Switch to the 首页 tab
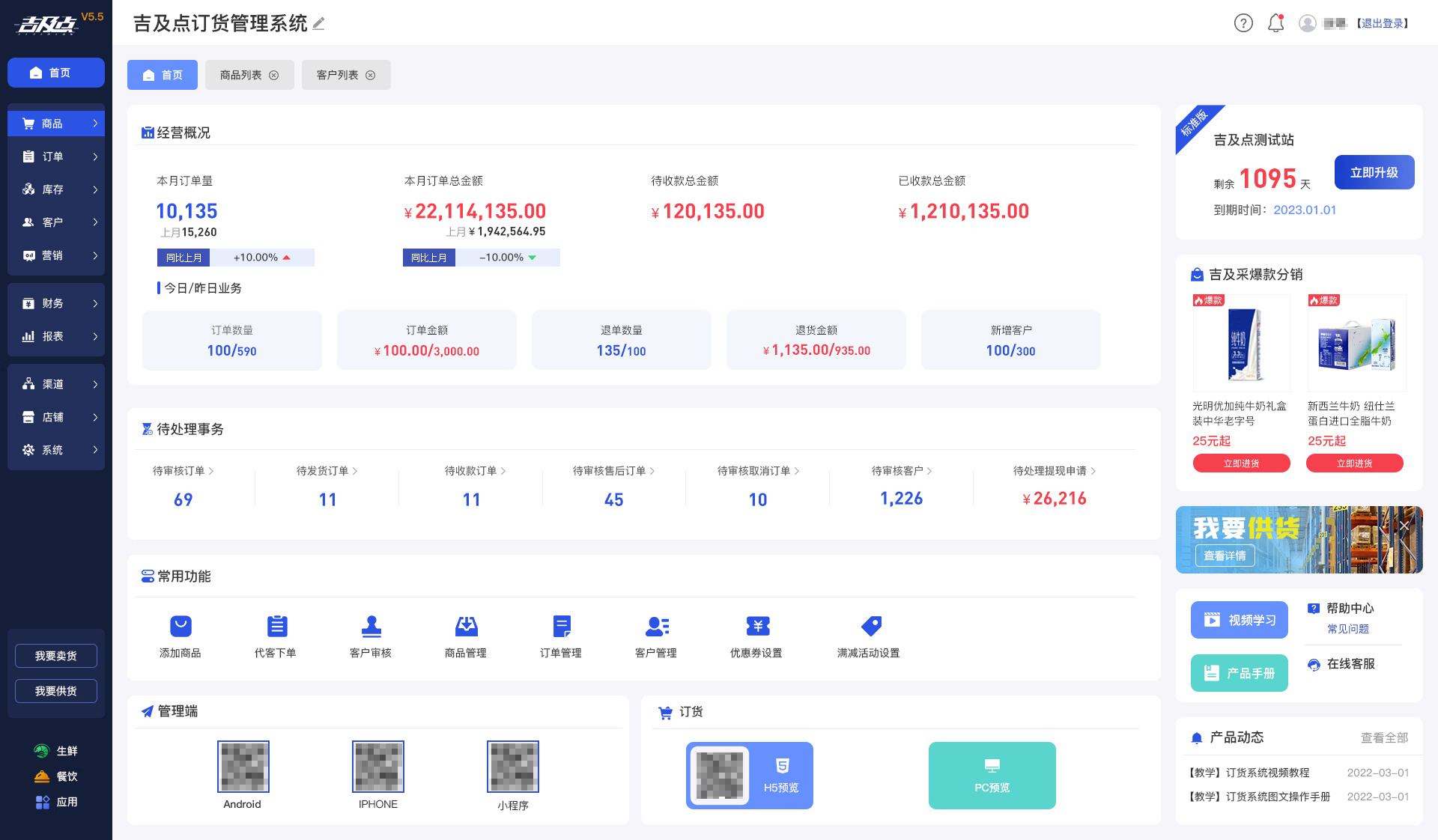The height and width of the screenshot is (840, 1438). coord(163,75)
